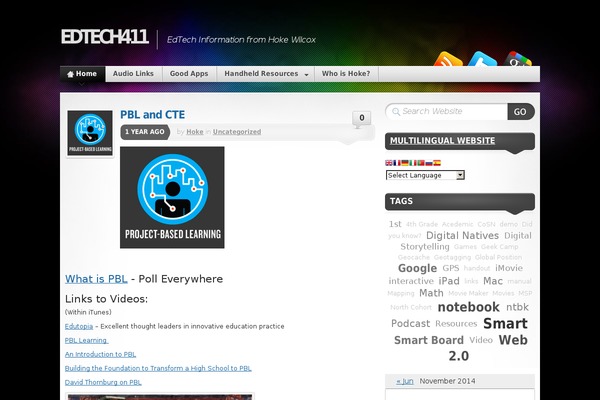Click the UK flag for English
The image size is (600, 400).
(389, 163)
